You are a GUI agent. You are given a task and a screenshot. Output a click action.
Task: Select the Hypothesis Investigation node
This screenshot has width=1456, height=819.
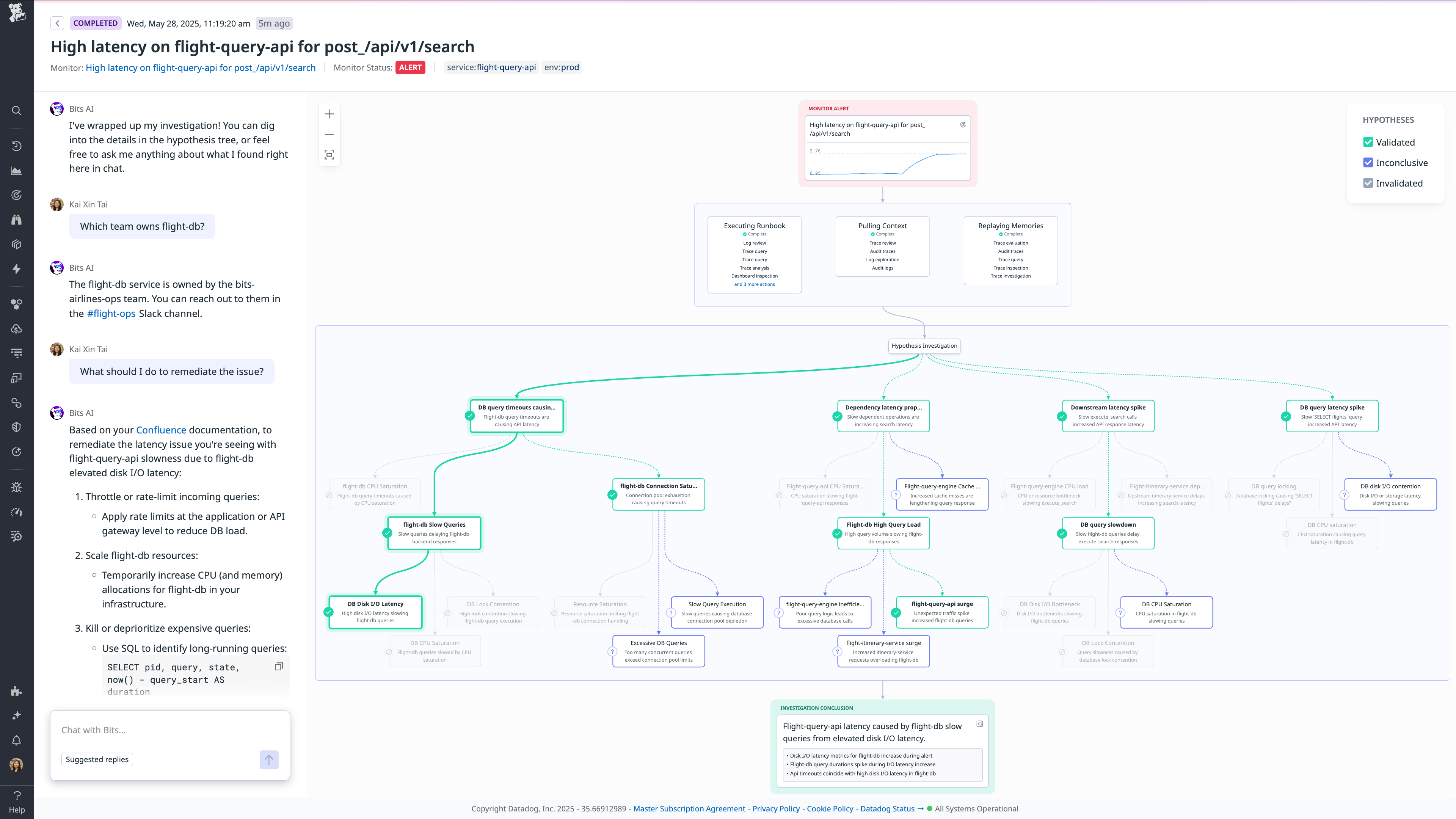coord(924,346)
